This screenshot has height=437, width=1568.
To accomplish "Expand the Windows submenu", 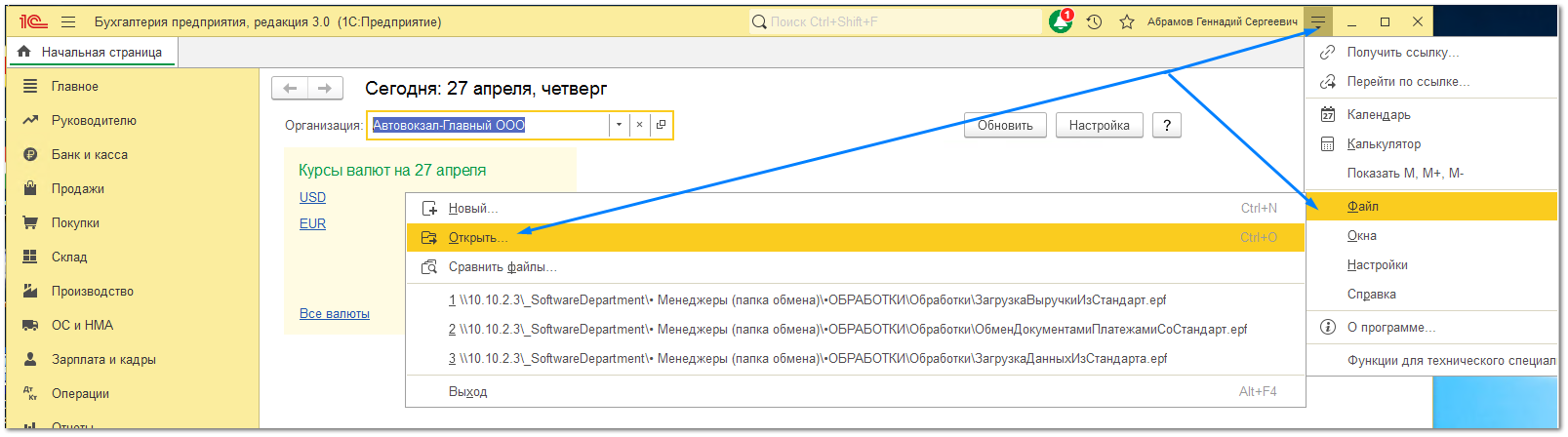I will tap(1361, 236).
